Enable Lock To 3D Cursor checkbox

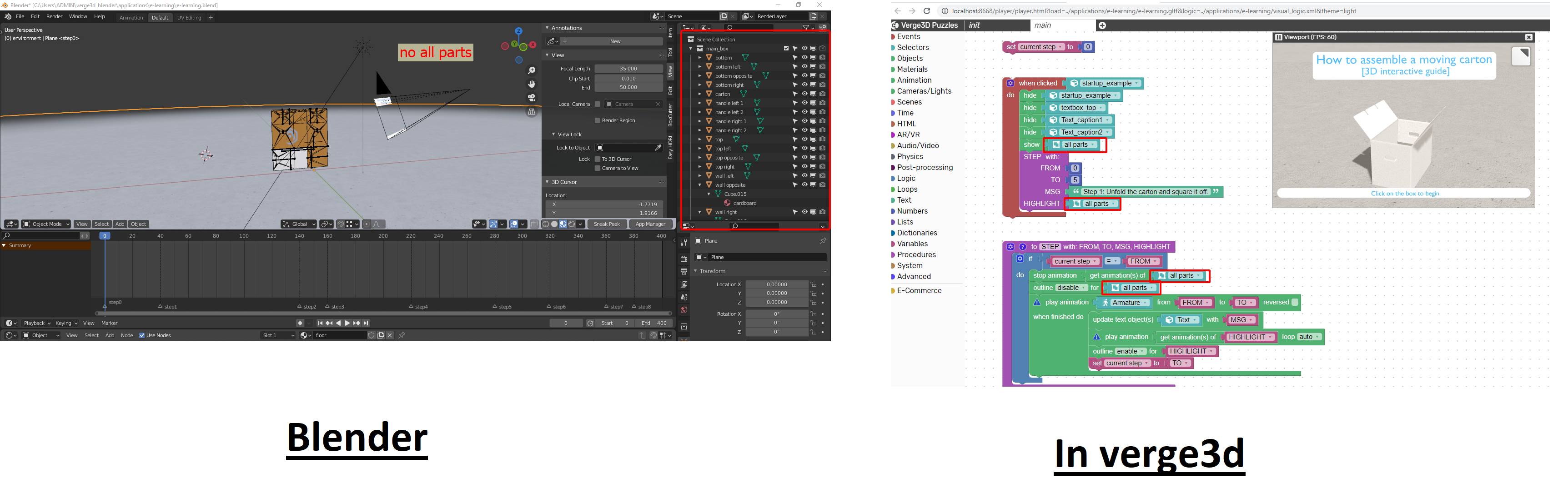point(598,159)
